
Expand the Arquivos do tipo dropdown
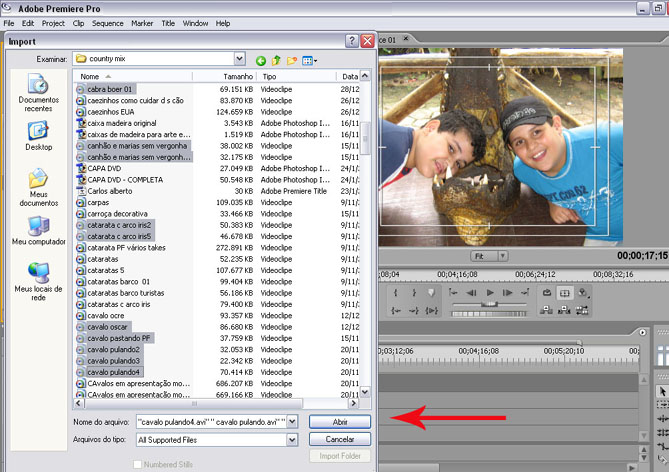[x=292, y=439]
